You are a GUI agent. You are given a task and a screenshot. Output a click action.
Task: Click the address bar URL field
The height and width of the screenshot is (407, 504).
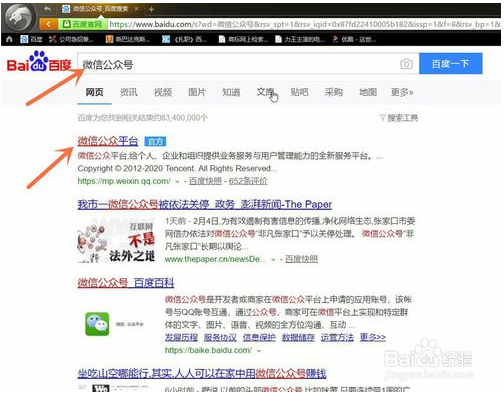[x=304, y=24]
